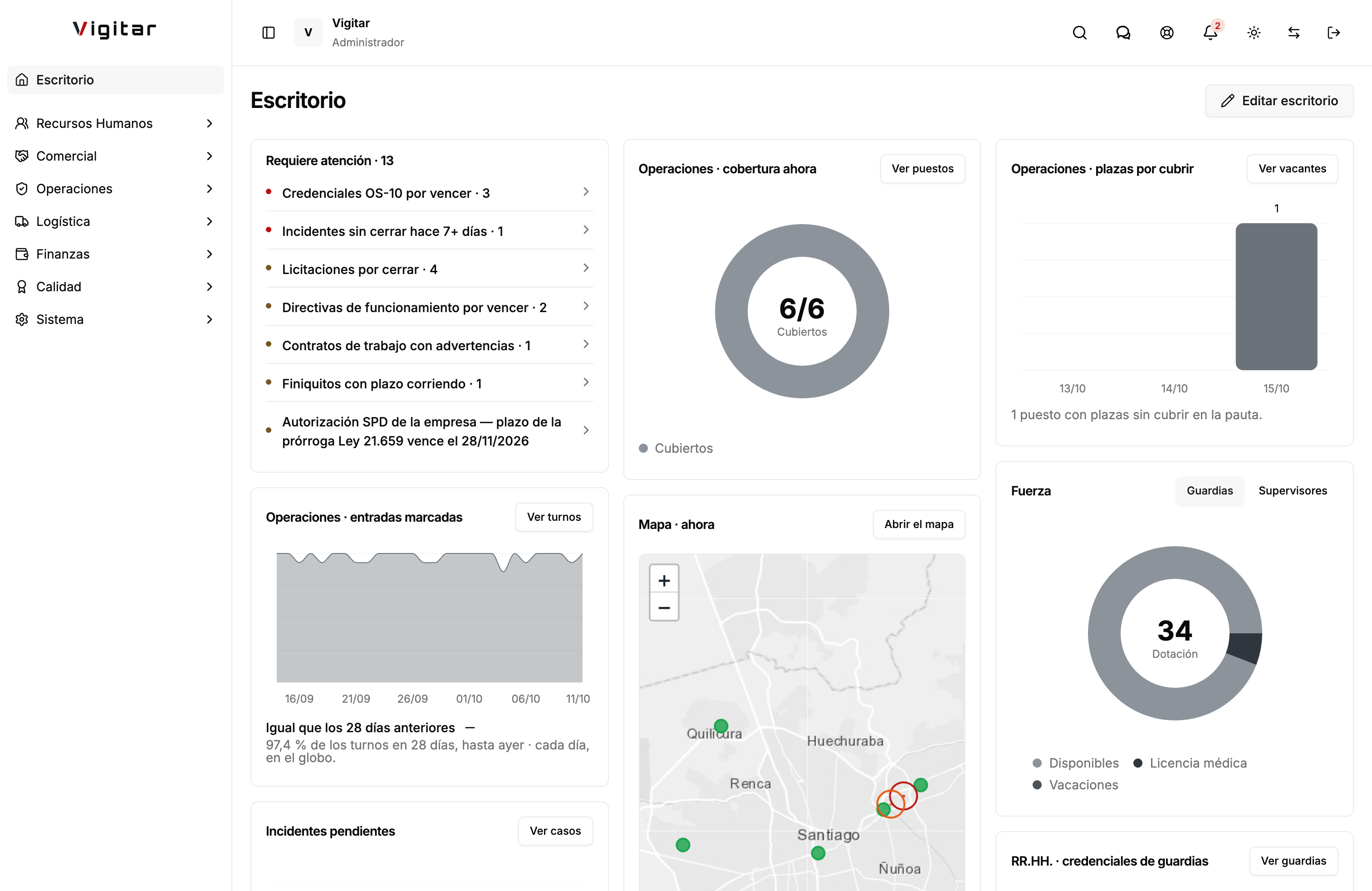Viewport: 1372px width, 891px height.
Task: Open the help lifebuoy icon
Action: (x=1167, y=33)
